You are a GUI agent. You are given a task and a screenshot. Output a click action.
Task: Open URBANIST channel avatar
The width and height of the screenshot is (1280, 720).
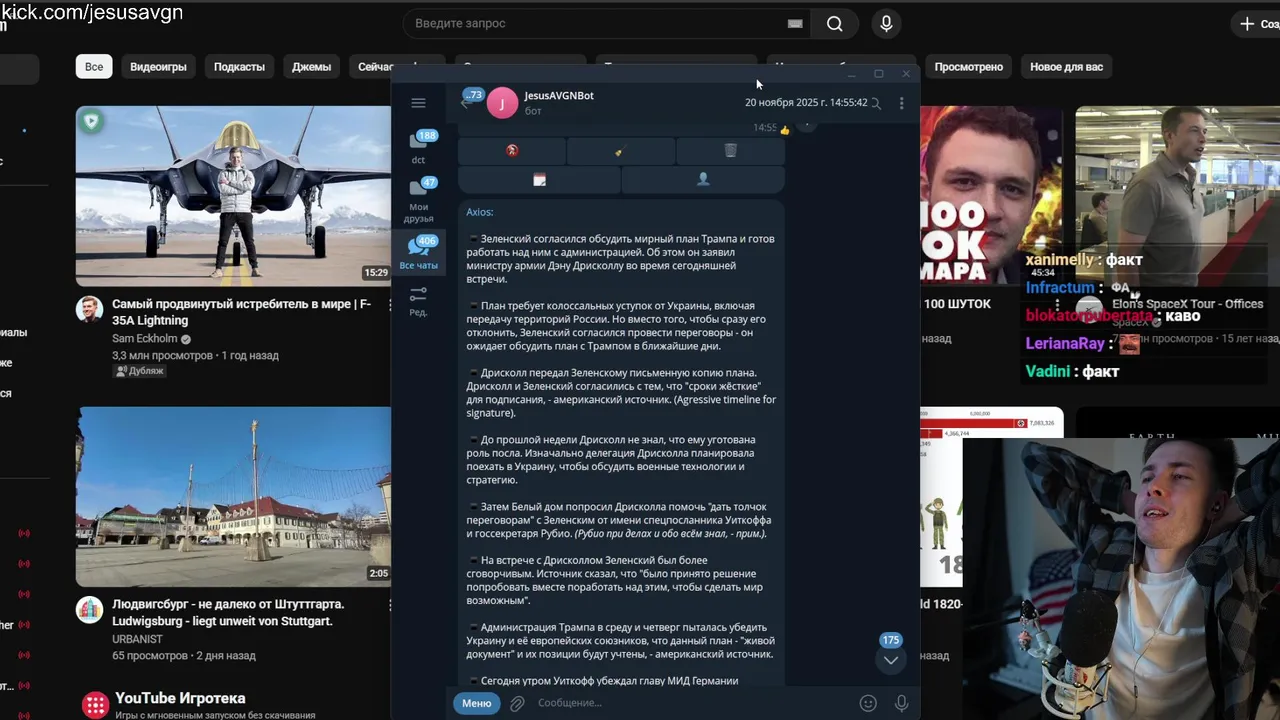pyautogui.click(x=90, y=609)
